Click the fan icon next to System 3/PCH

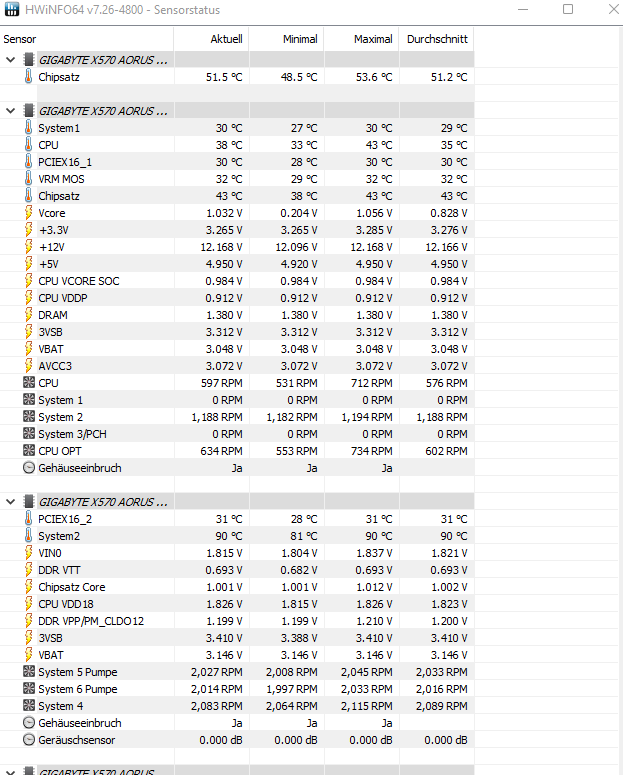29,433
